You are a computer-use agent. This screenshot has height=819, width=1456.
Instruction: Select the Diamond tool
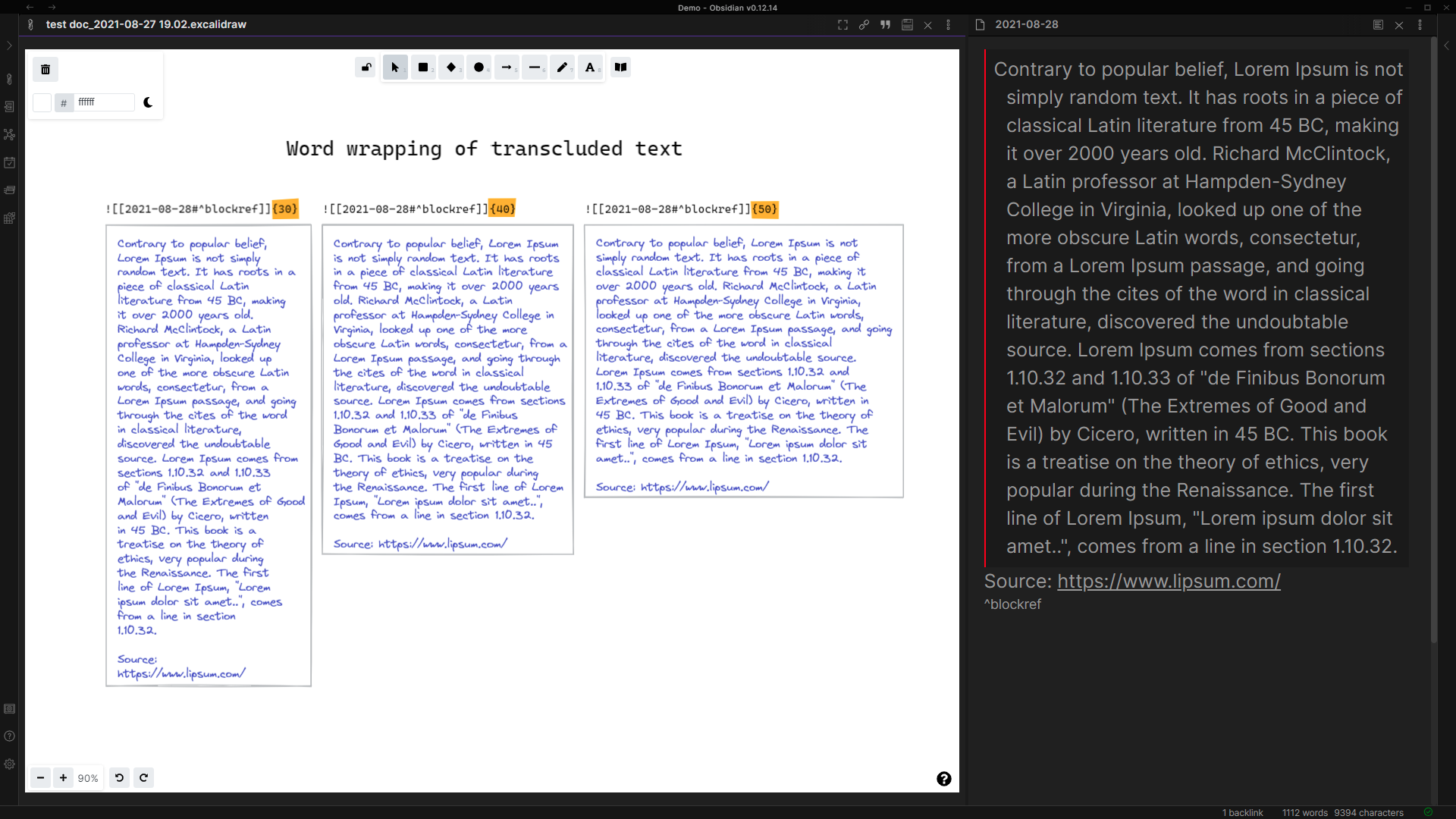click(x=450, y=67)
